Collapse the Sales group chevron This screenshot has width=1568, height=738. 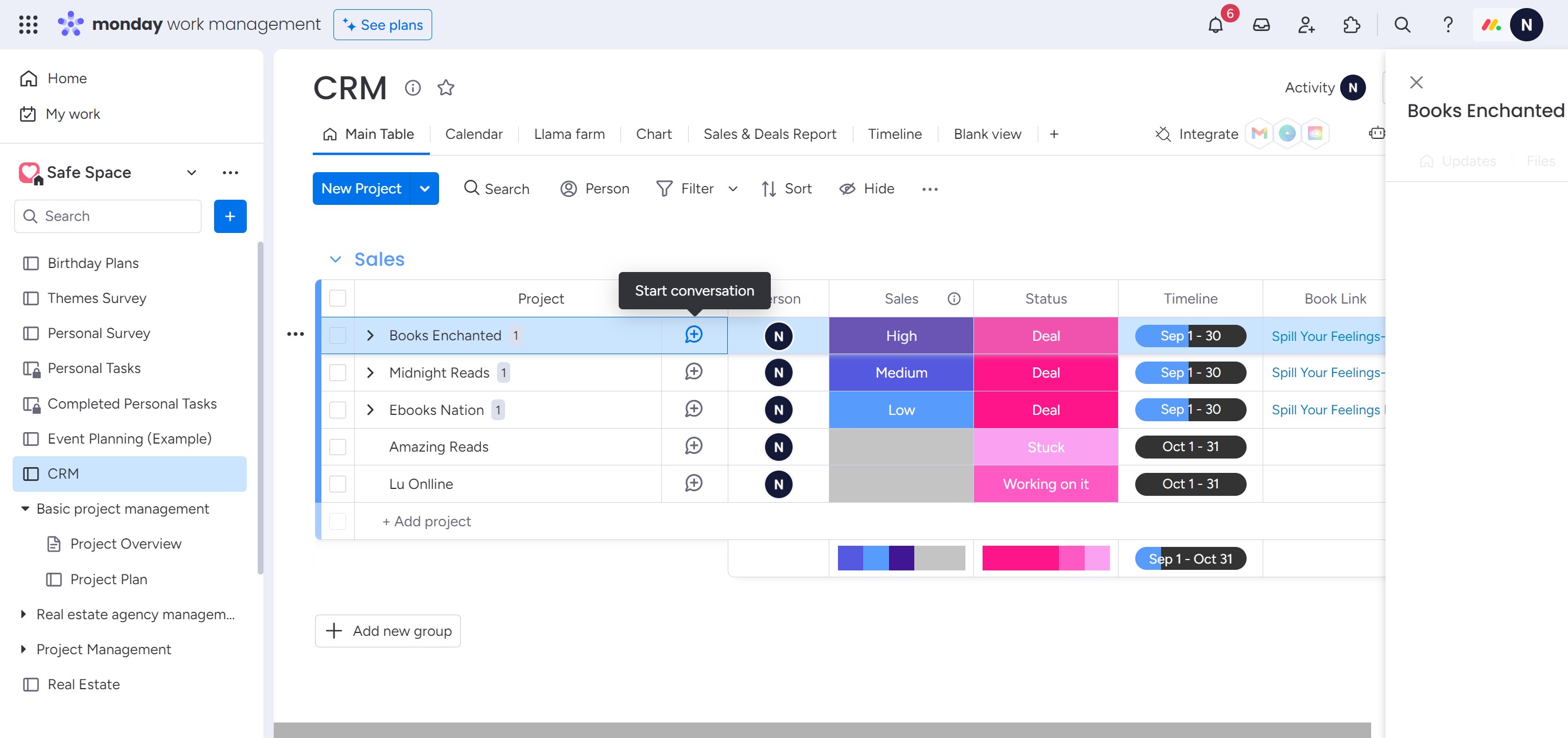tap(335, 259)
